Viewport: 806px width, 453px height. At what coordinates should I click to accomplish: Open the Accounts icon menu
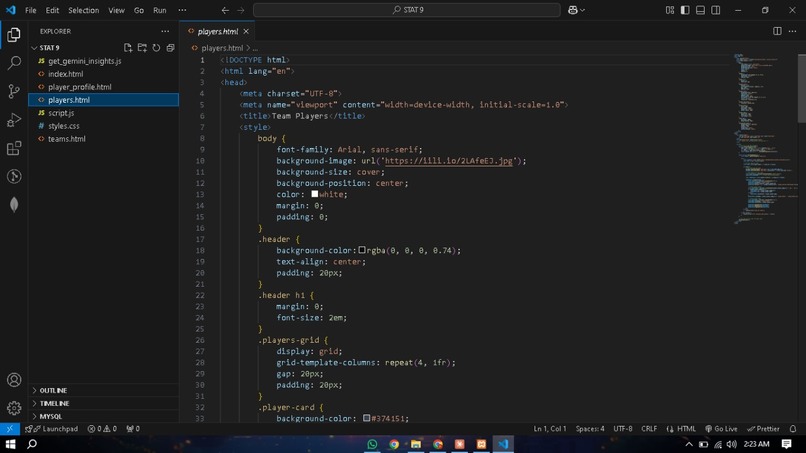14,380
